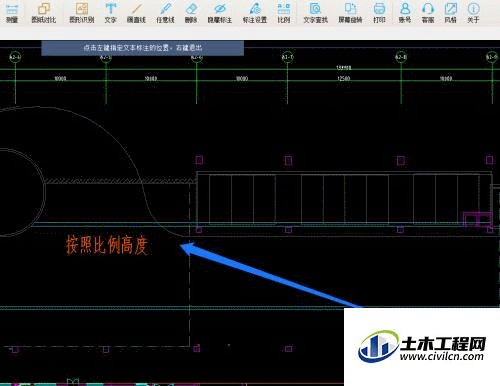Open the 比例 scale tool
This screenshot has width=500, height=386.
pos(284,13)
